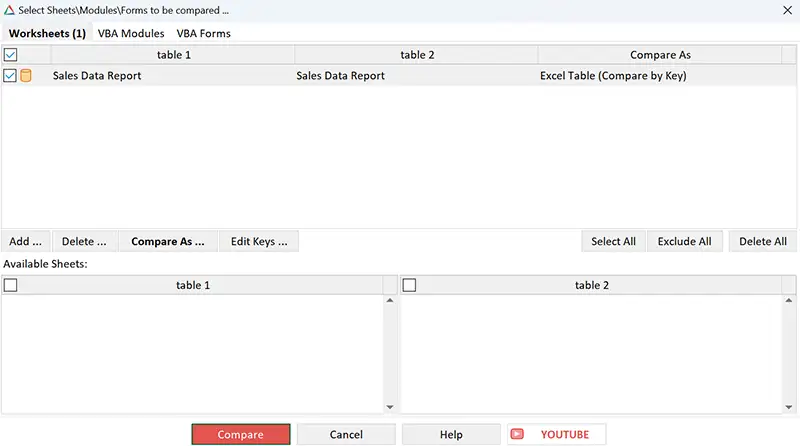Close the dialog with the X button
This screenshot has height=446, width=800.
click(x=787, y=10)
